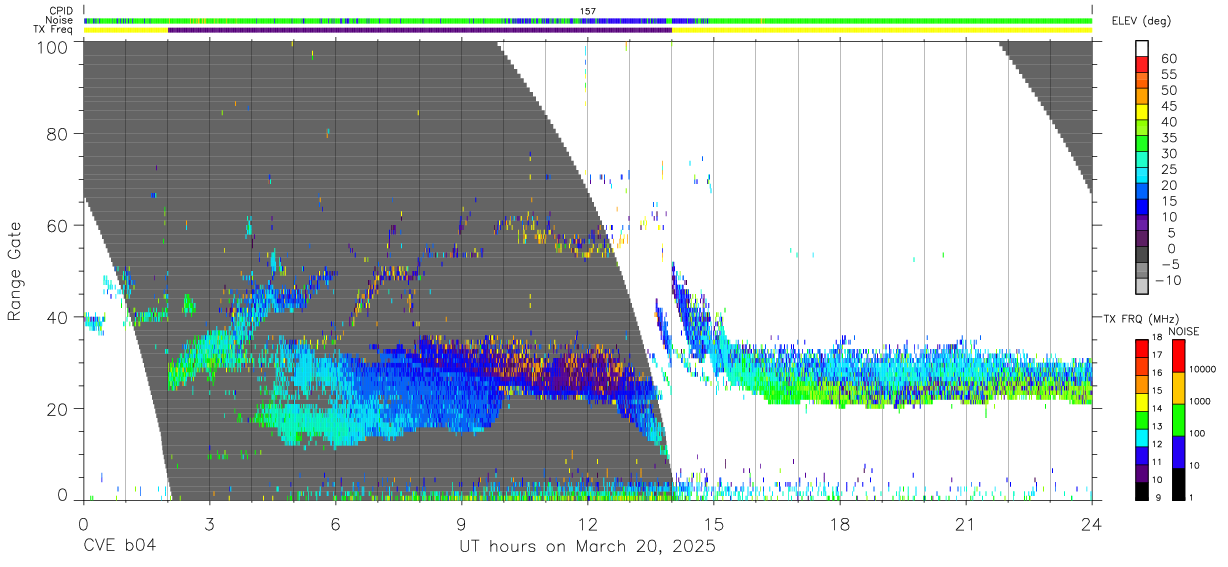This screenshot has width=1228, height=567.
Task: Click the 'CVE b04' radar beam label
Action: coord(119,547)
